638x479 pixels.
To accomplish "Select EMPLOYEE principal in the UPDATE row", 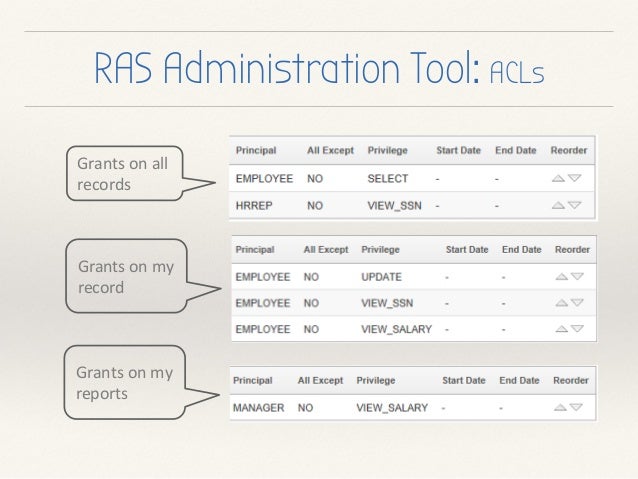I will click(263, 277).
